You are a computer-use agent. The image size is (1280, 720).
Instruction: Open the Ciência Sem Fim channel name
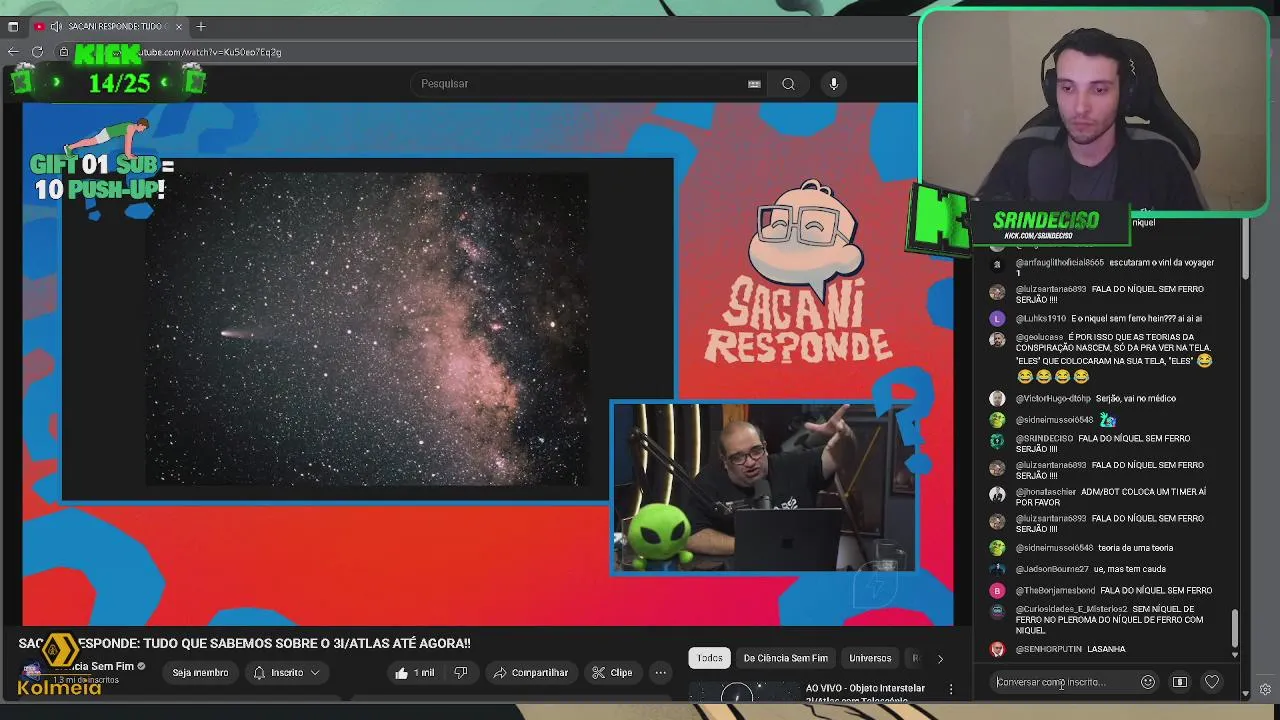(x=96, y=666)
